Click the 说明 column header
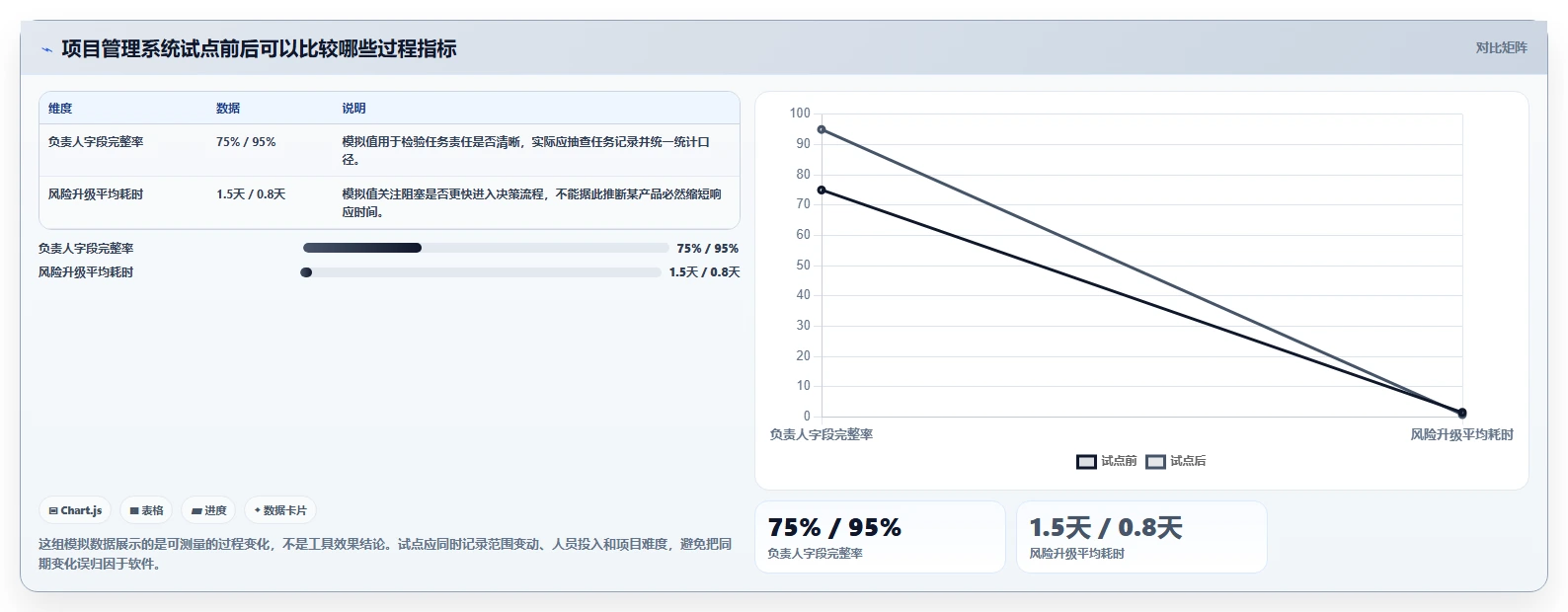1568x612 pixels. (353, 109)
